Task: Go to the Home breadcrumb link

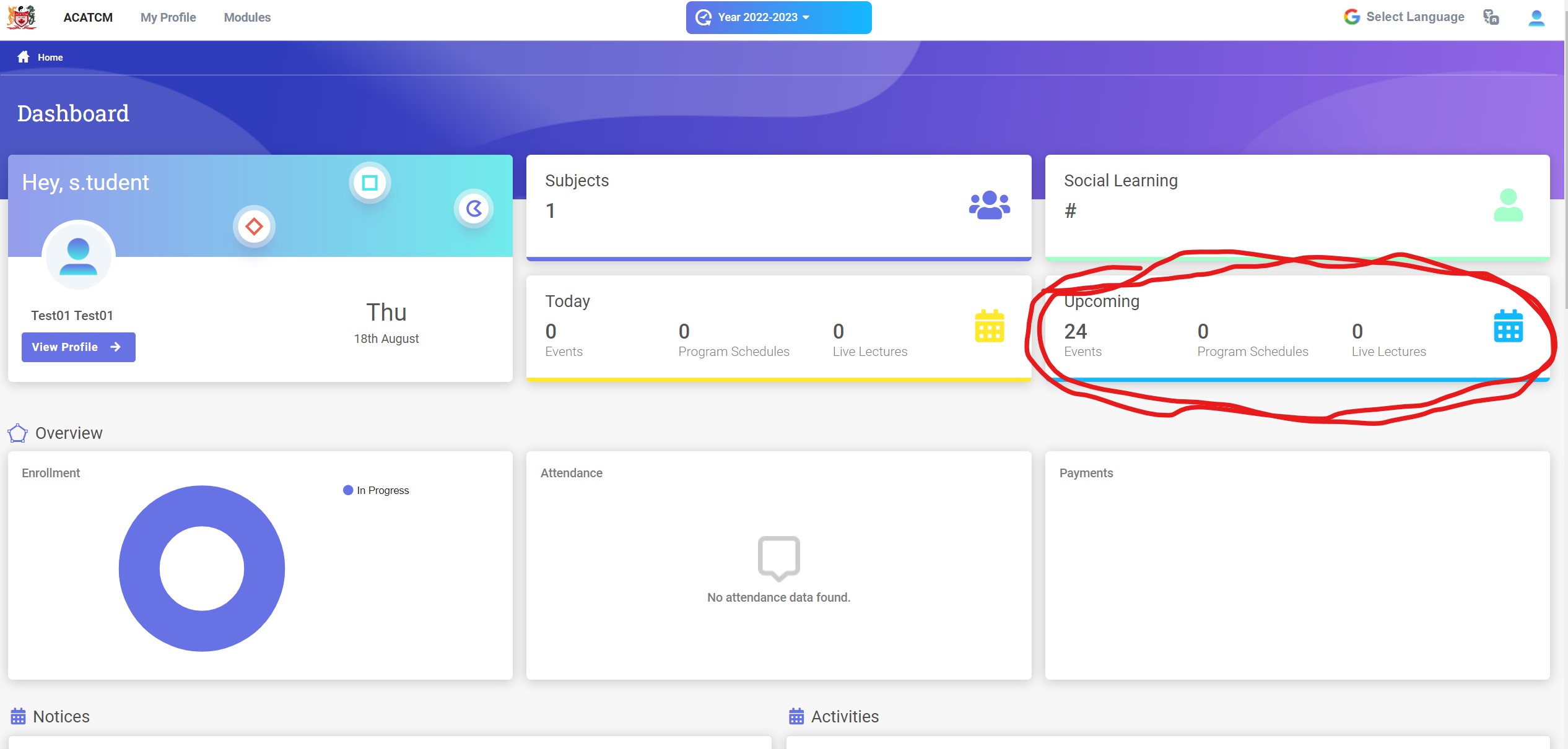Action: tap(50, 57)
